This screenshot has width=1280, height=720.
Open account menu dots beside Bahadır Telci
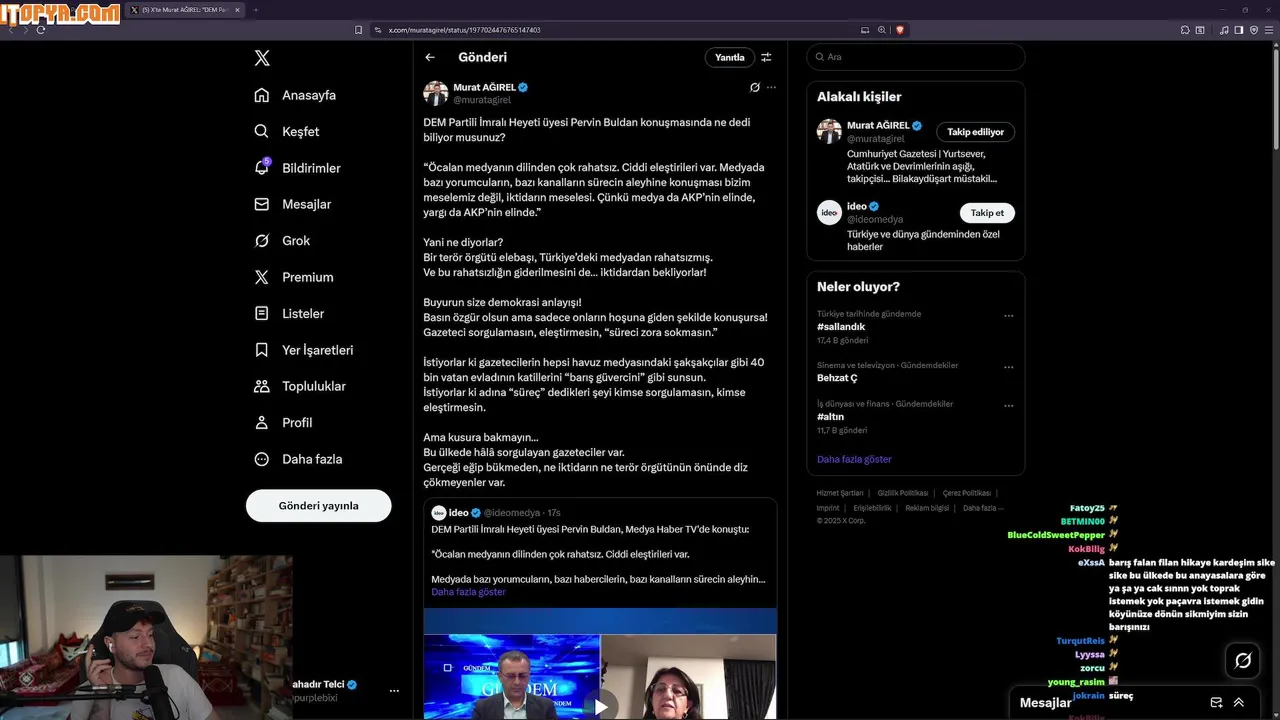click(x=394, y=691)
